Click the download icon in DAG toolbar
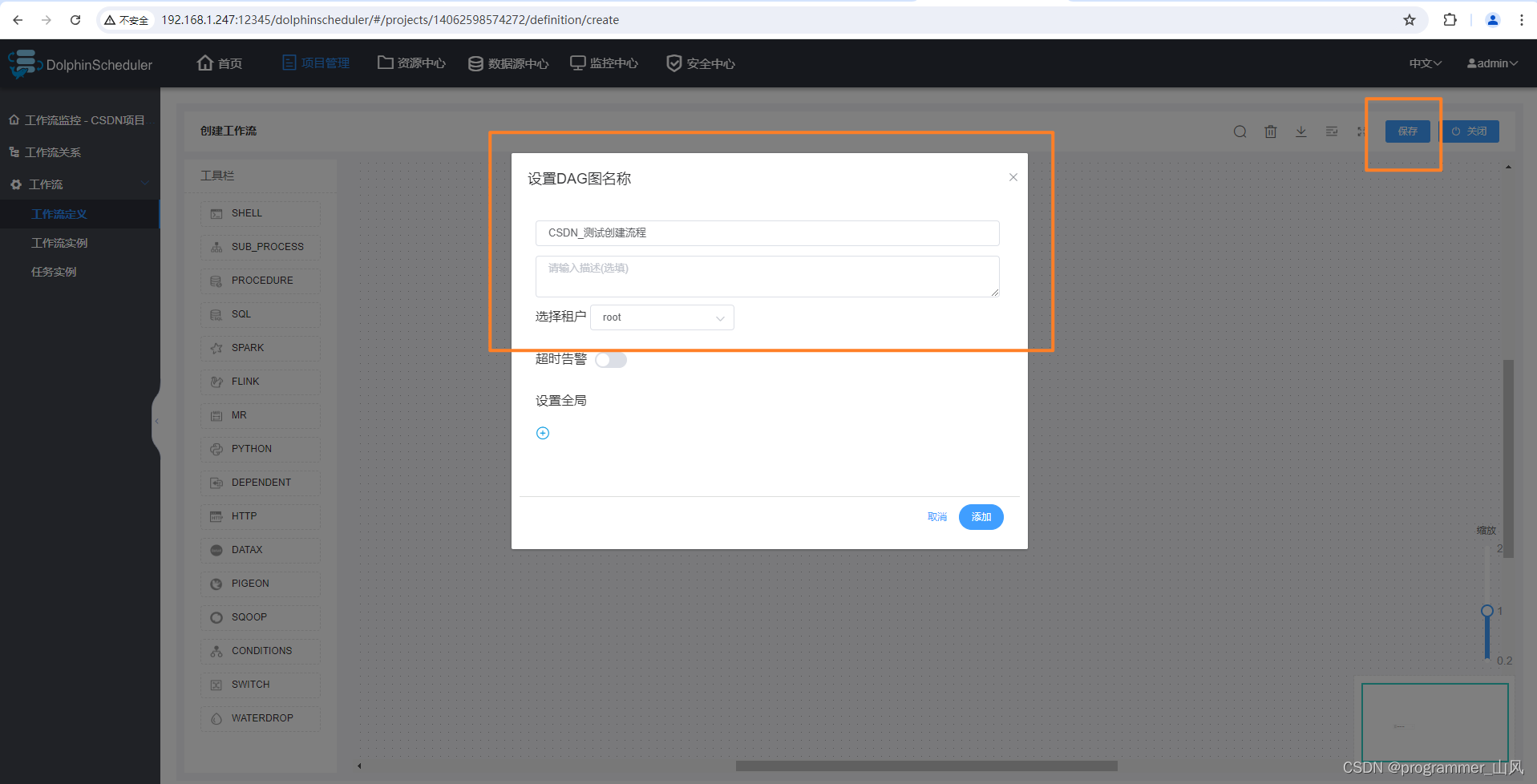The height and width of the screenshot is (784, 1537). [1301, 131]
